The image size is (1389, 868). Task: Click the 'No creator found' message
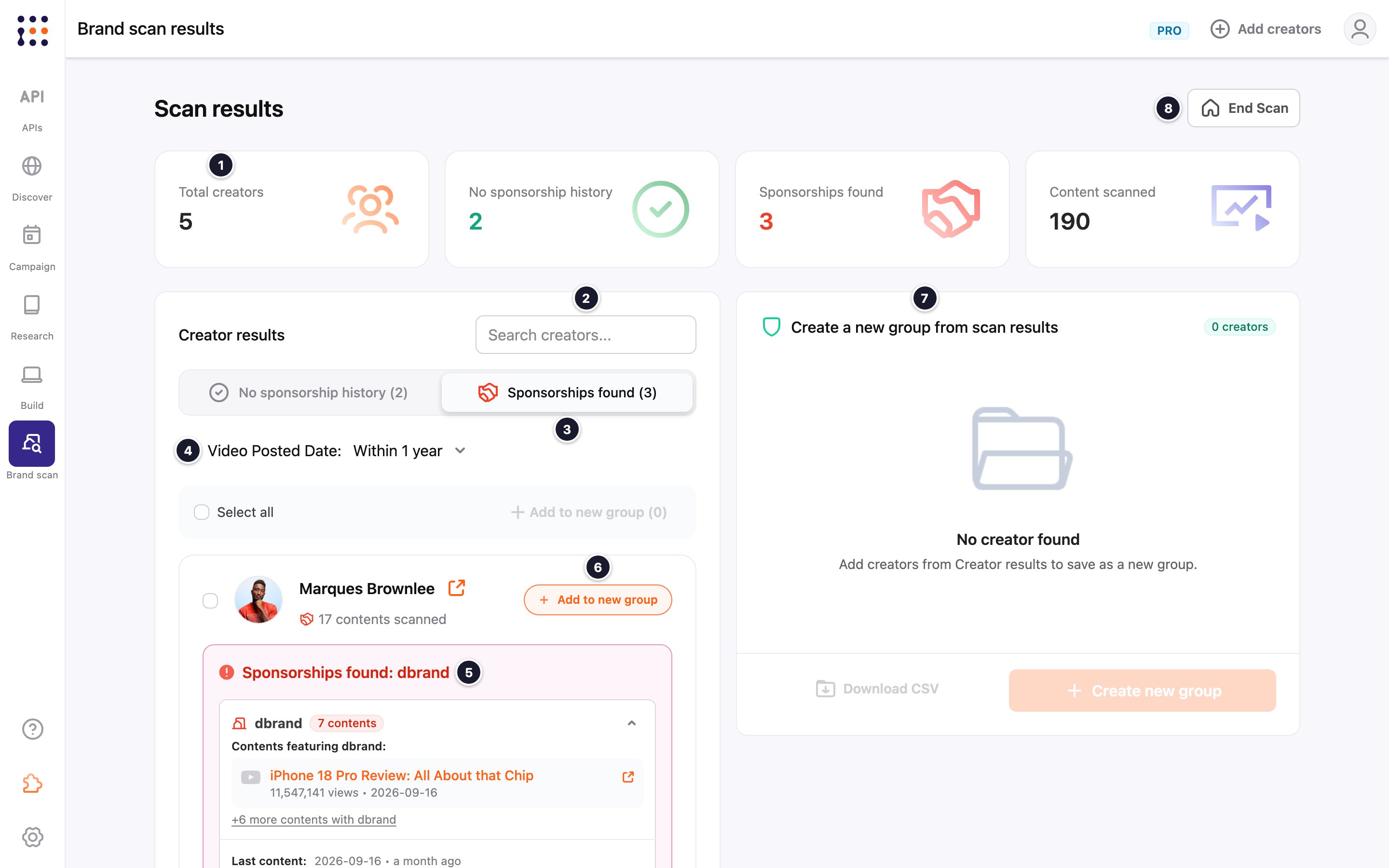1018,540
